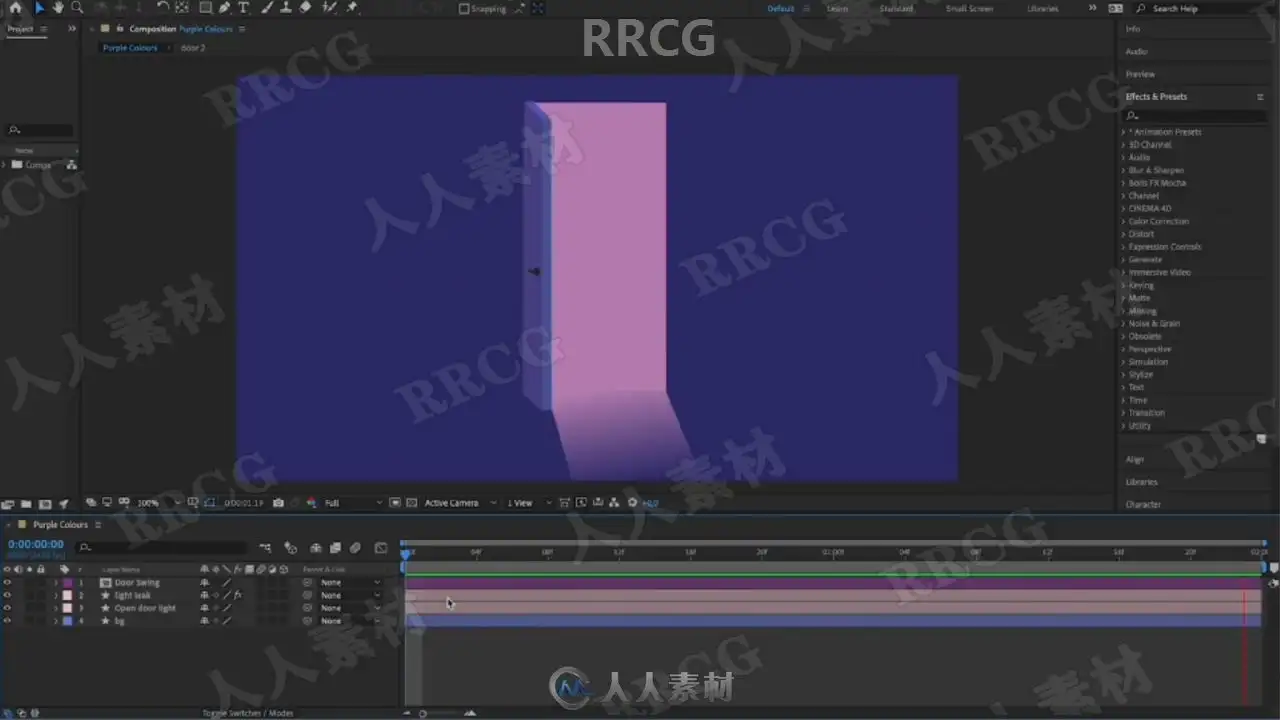Open the composition mini-flowchart icon in the timeline
This screenshot has height=720, width=1280.
pyautogui.click(x=265, y=548)
